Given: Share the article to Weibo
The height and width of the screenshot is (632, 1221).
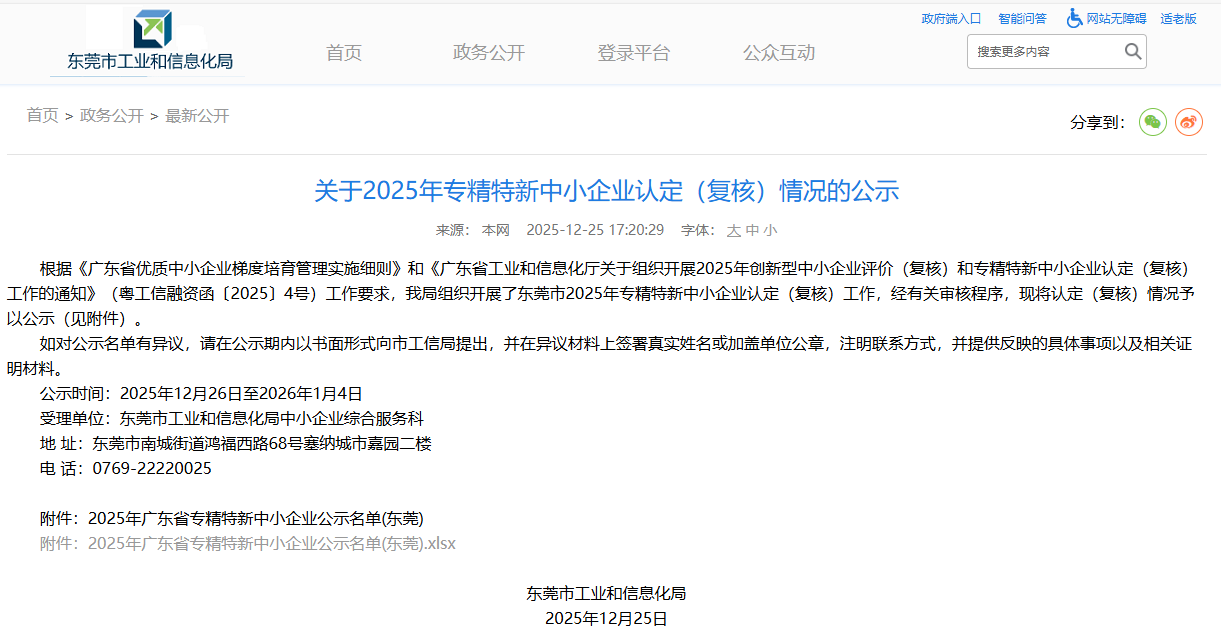Looking at the screenshot, I should pos(1188,121).
